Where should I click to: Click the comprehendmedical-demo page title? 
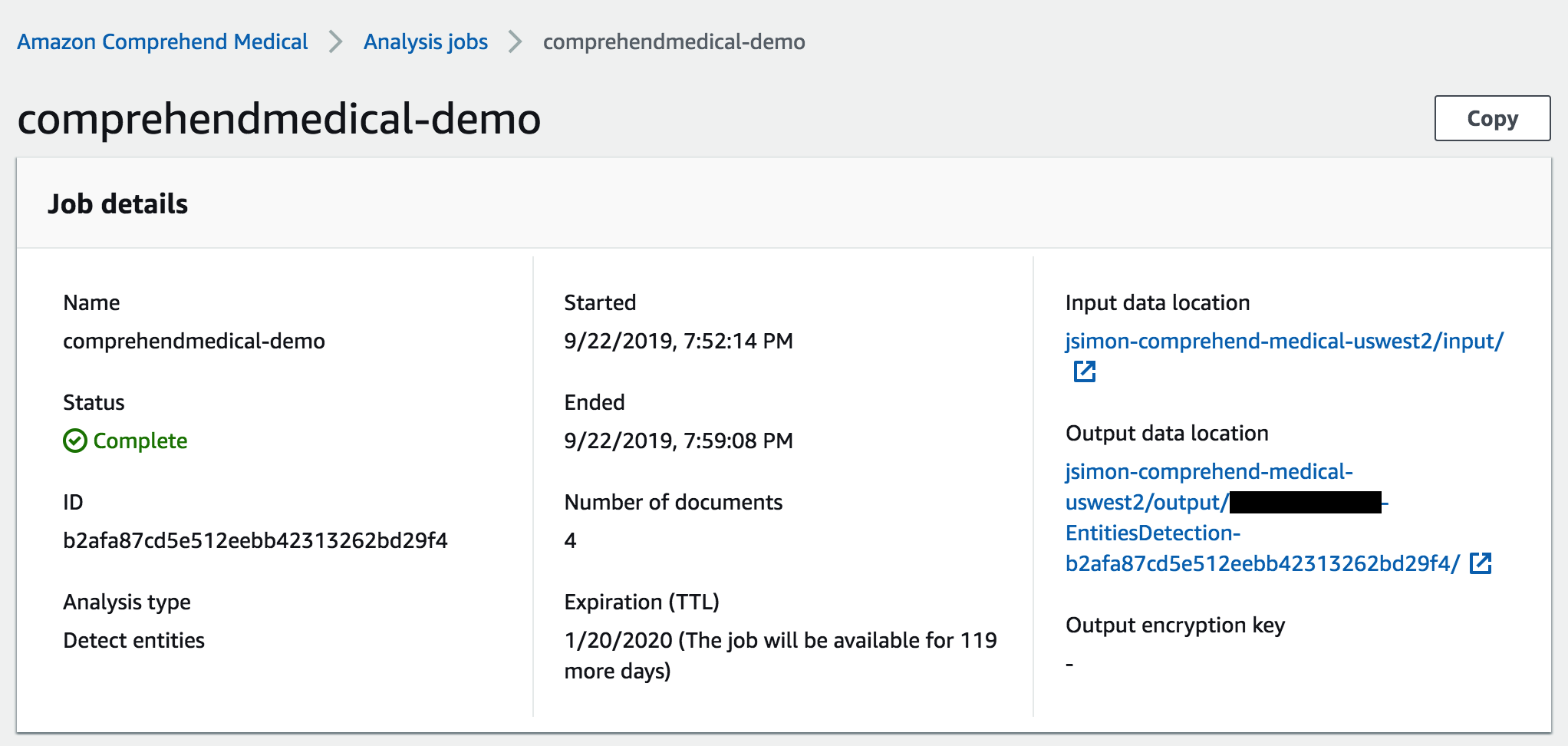tap(279, 119)
